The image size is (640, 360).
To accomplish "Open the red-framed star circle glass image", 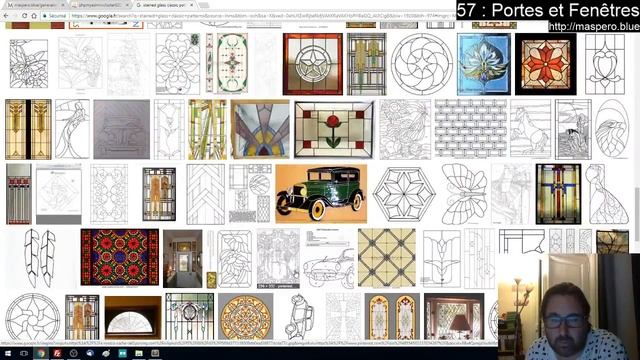I will [313, 64].
